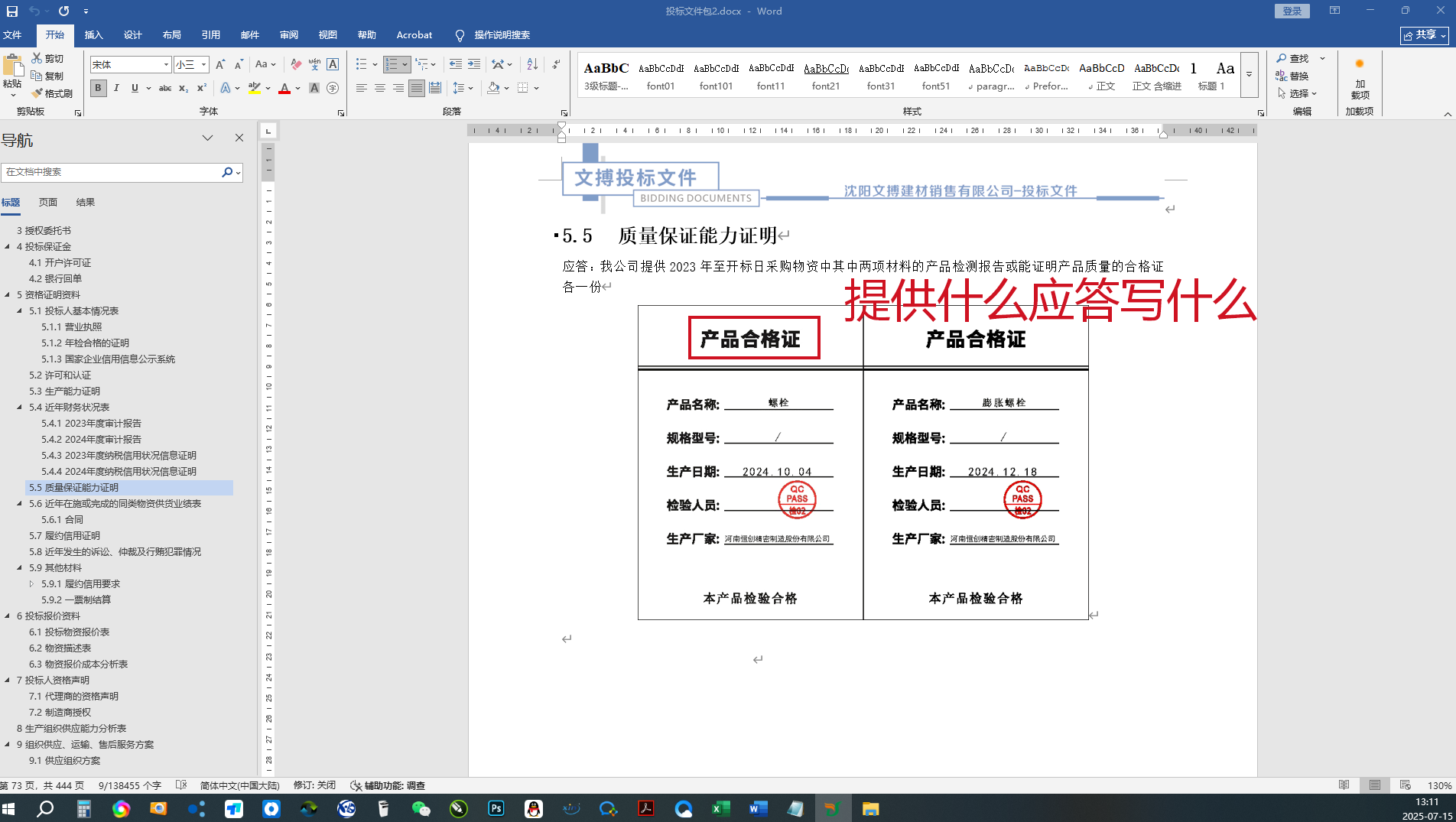Click the 替换 replace button
This screenshot has height=822, width=1456.
coord(1292,76)
